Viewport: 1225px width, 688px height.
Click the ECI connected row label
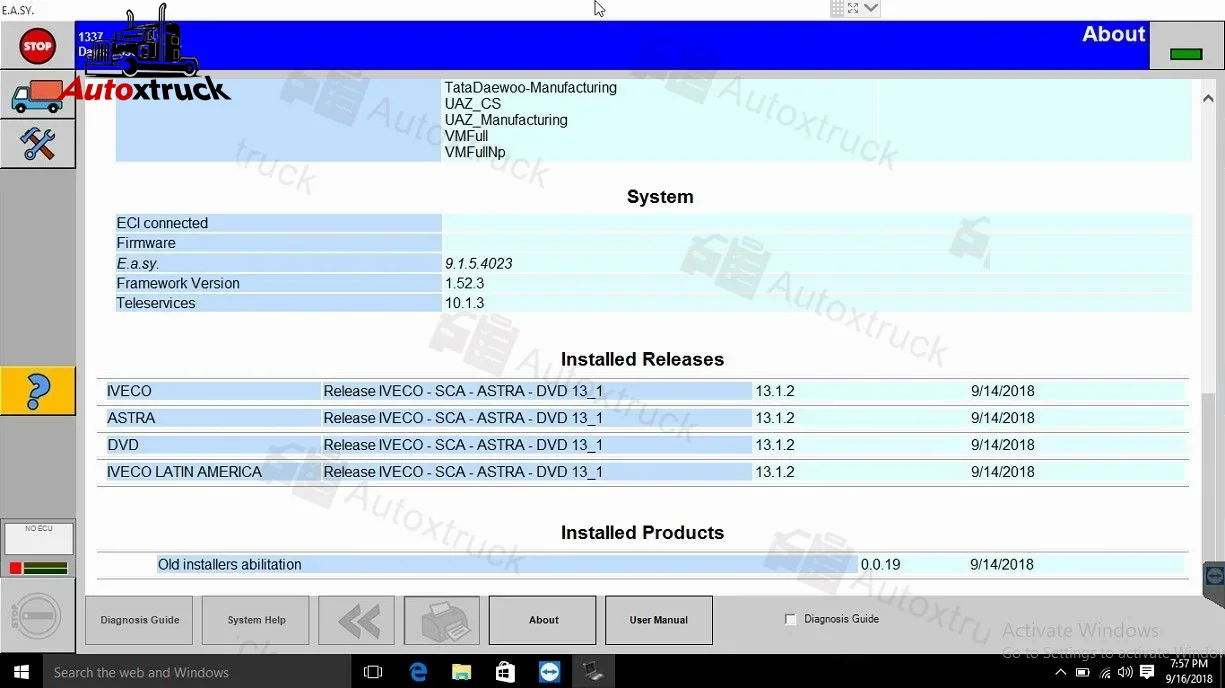(162, 224)
